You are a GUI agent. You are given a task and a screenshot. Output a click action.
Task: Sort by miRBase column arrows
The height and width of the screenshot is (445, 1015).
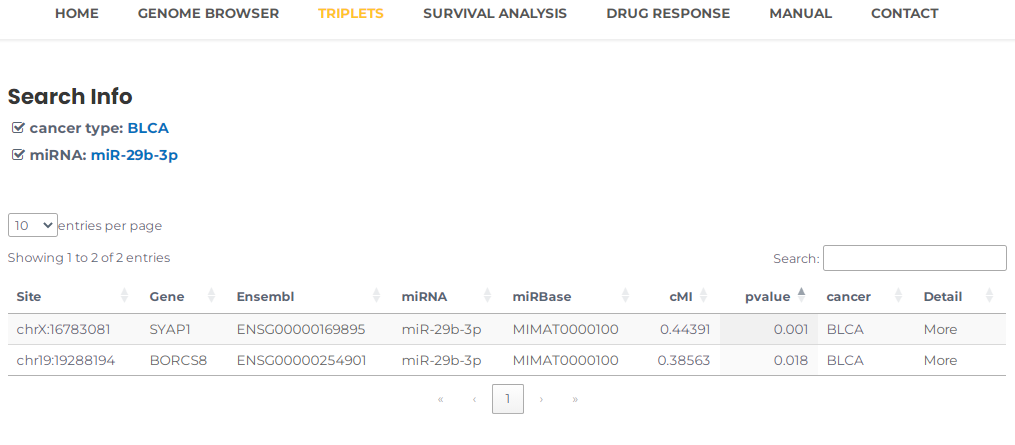click(x=625, y=296)
